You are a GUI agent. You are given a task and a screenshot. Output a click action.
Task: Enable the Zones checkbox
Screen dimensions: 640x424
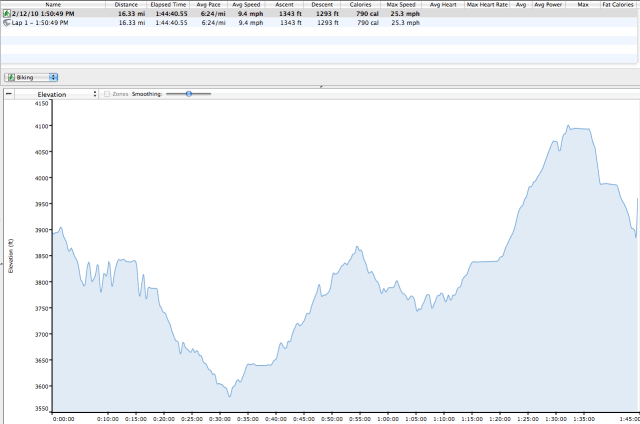coord(108,93)
